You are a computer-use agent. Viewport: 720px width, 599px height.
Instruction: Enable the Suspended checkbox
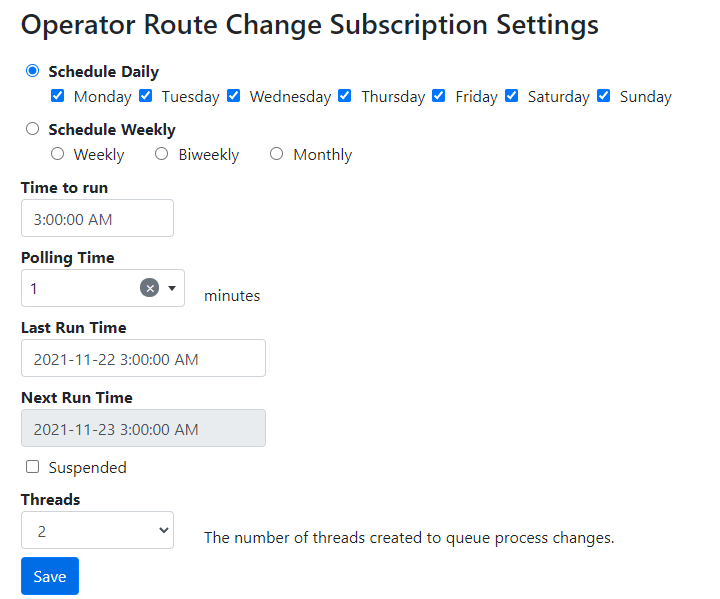[x=33, y=467]
